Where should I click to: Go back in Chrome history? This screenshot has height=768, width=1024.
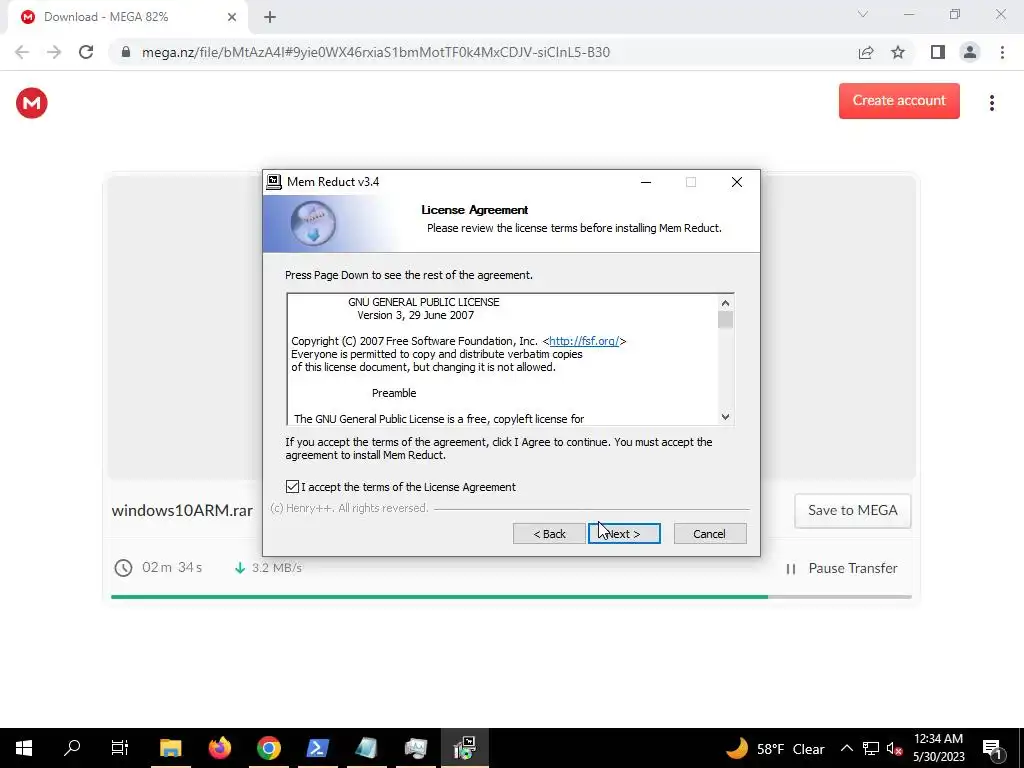22,52
